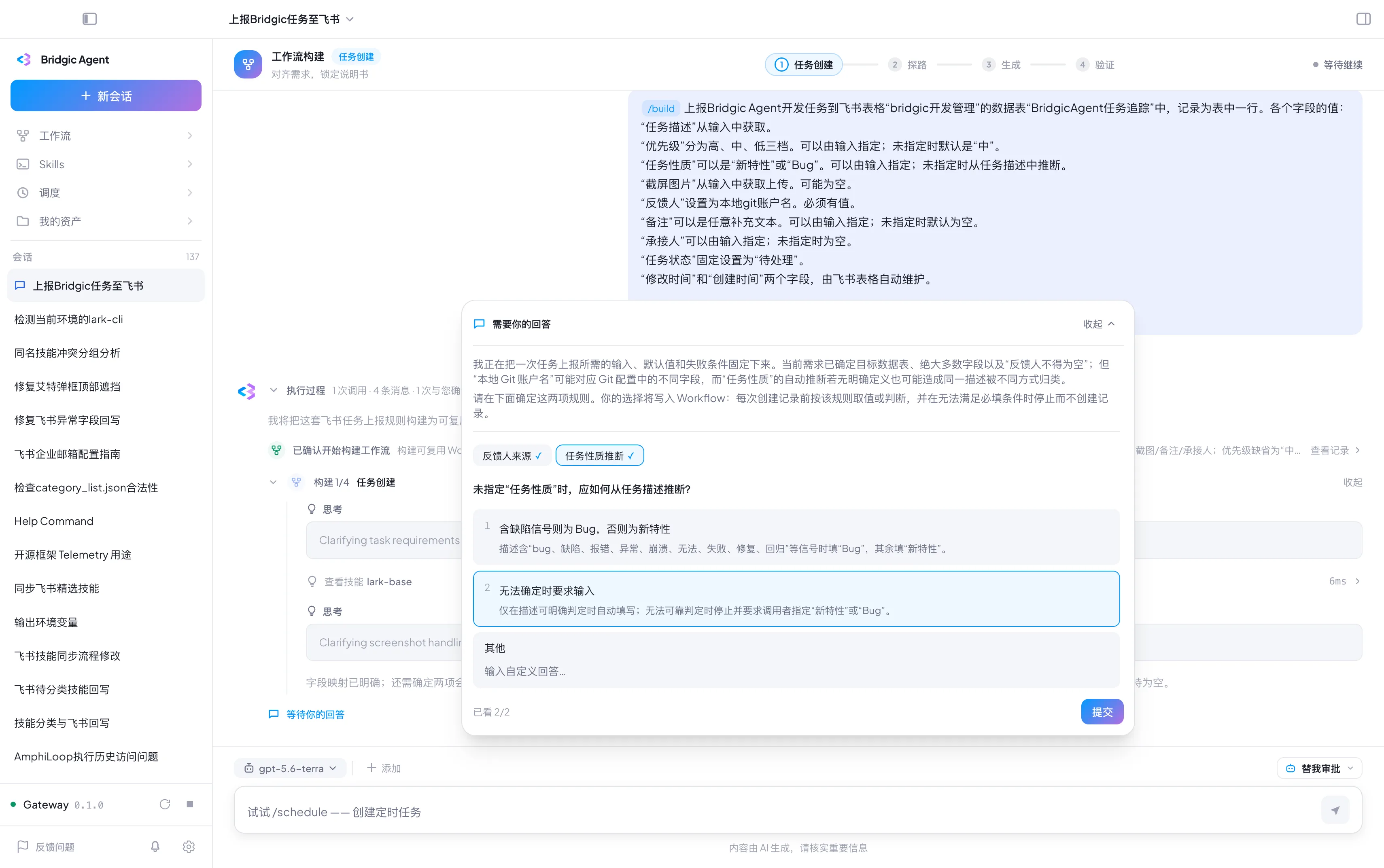Image resolution: width=1384 pixels, height=868 pixels.
Task: Click the Gateway refresh icon
Action: (x=165, y=804)
